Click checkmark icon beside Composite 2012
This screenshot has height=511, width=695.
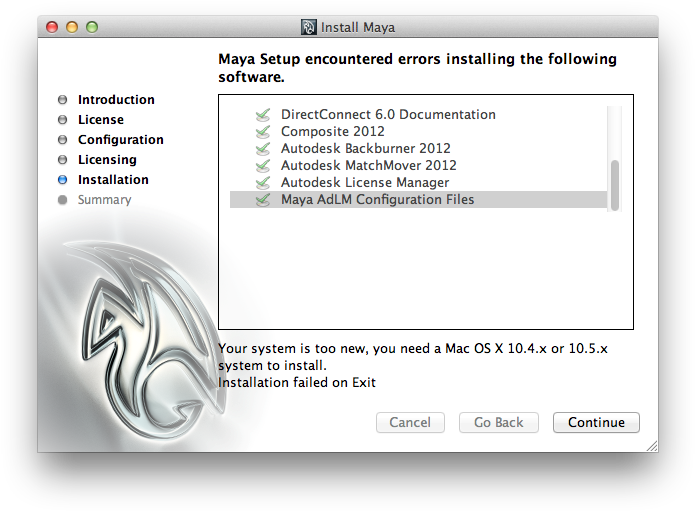263,132
